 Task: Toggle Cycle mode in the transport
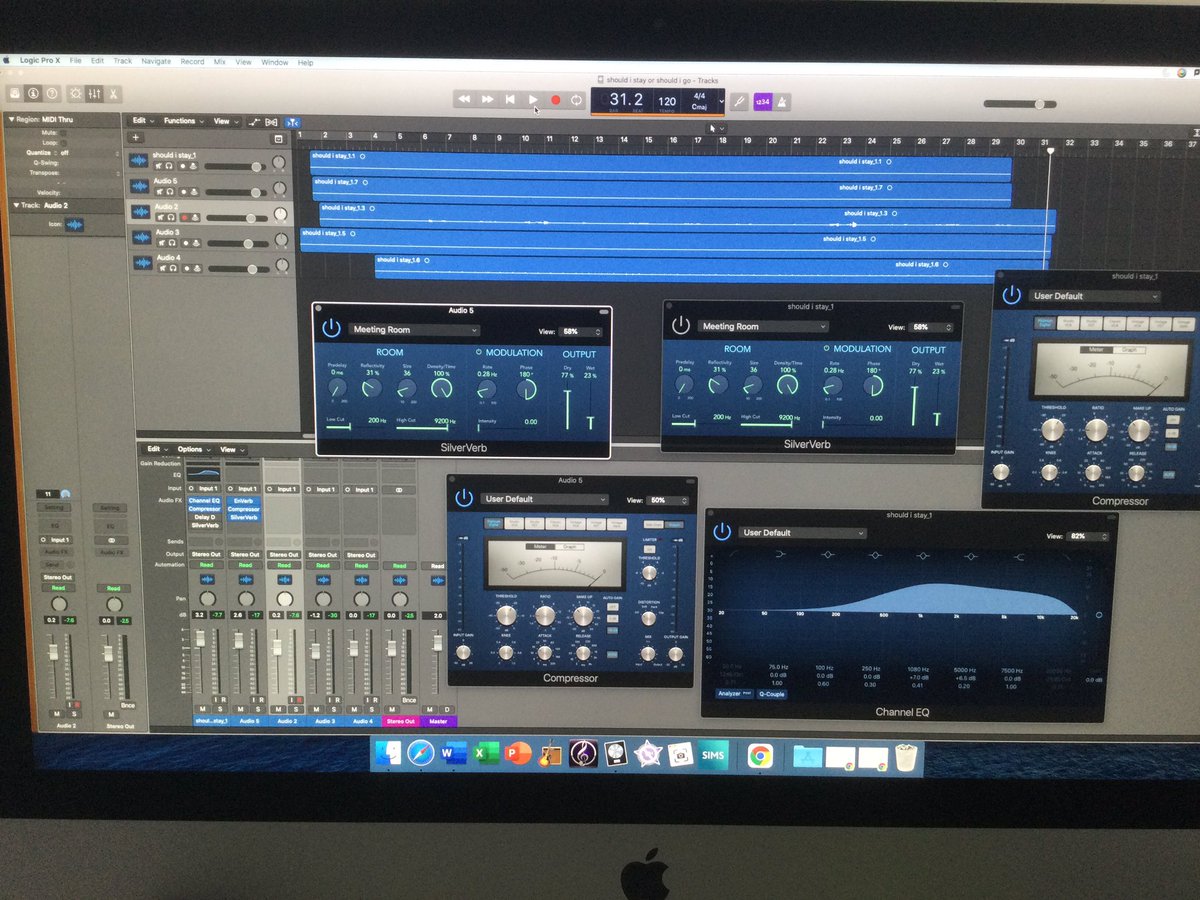click(x=577, y=100)
